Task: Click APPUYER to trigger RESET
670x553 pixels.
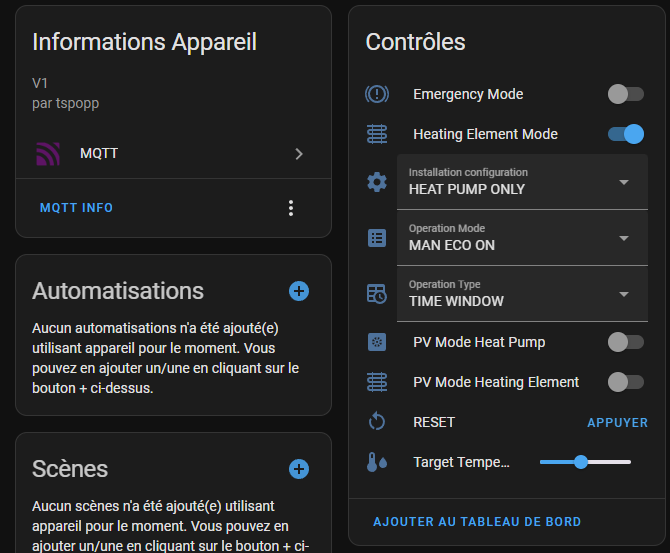Action: click(x=617, y=423)
